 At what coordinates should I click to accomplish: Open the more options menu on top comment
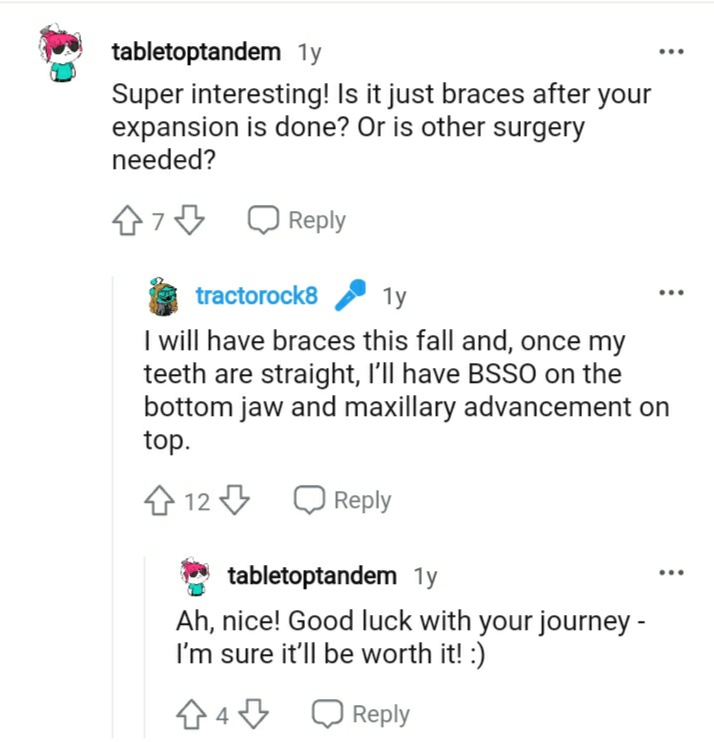click(672, 52)
